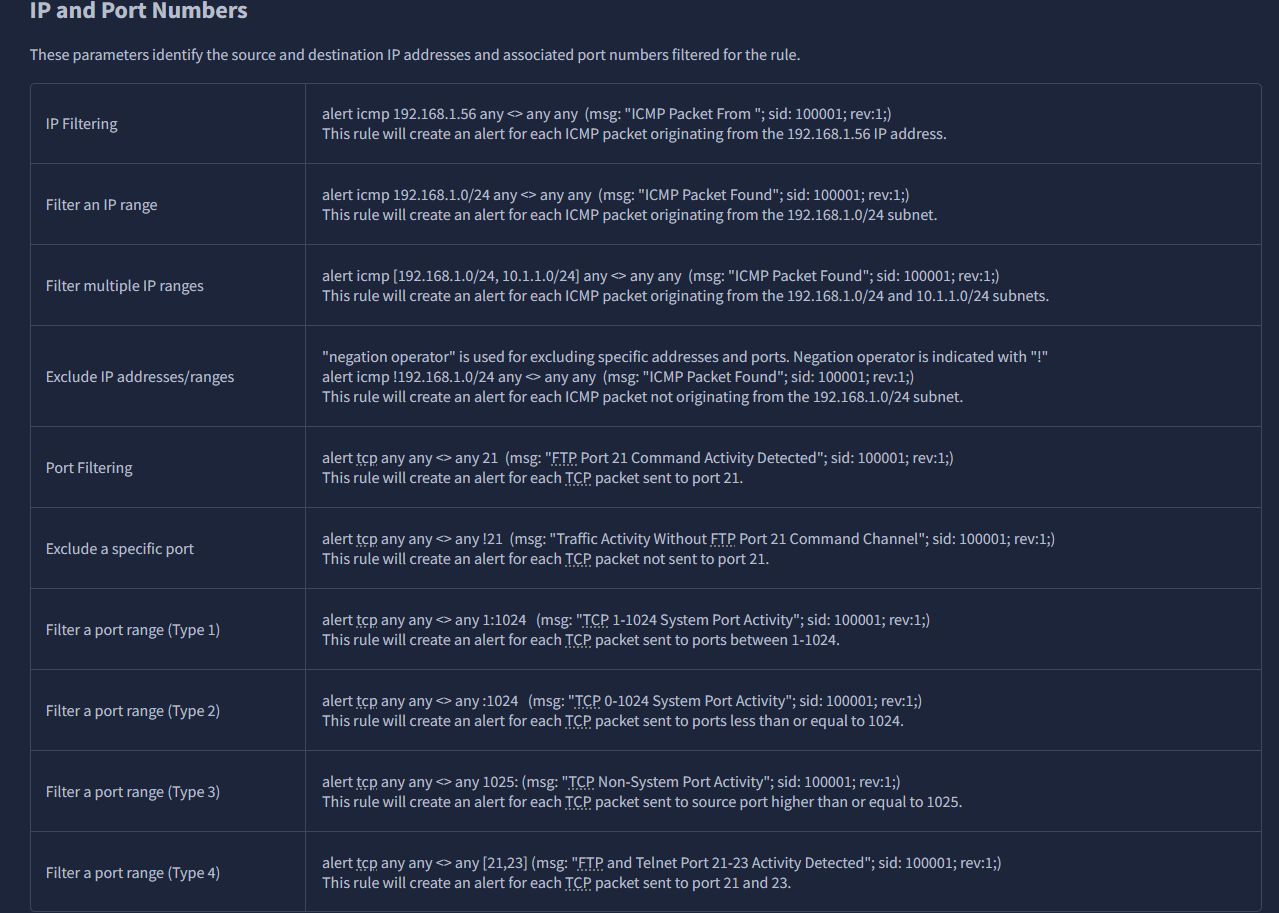Select the "Filter multiple IP ranges" label
The height and width of the screenshot is (913, 1279).
[x=125, y=286]
